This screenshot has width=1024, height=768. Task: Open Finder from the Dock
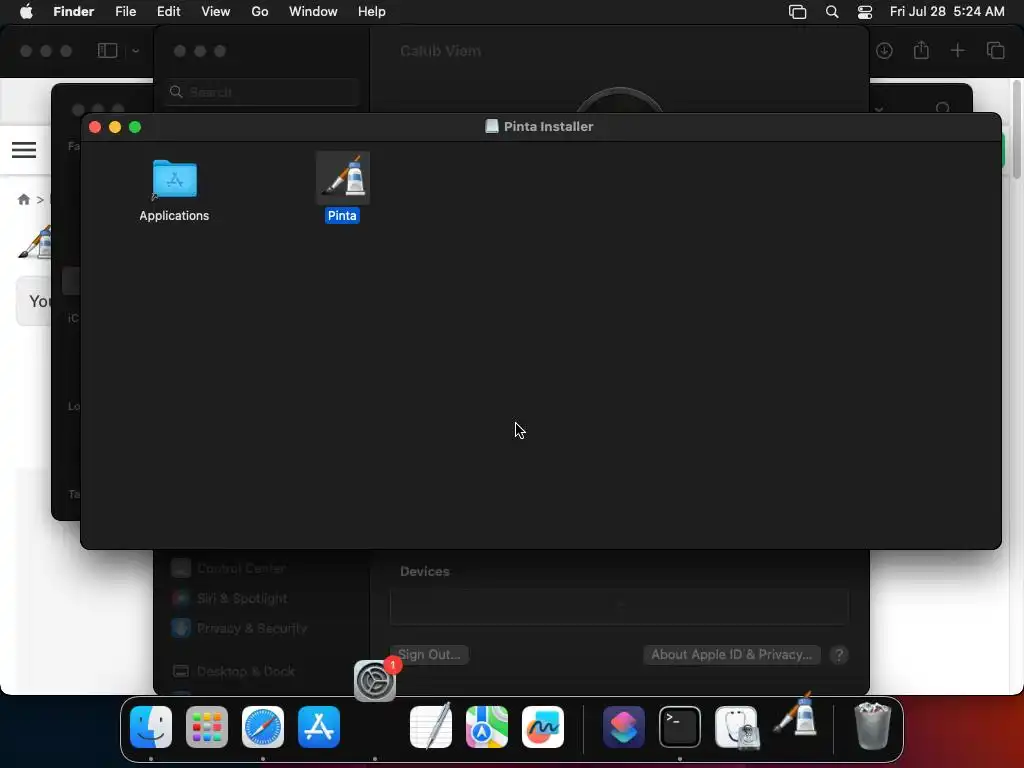(151, 727)
